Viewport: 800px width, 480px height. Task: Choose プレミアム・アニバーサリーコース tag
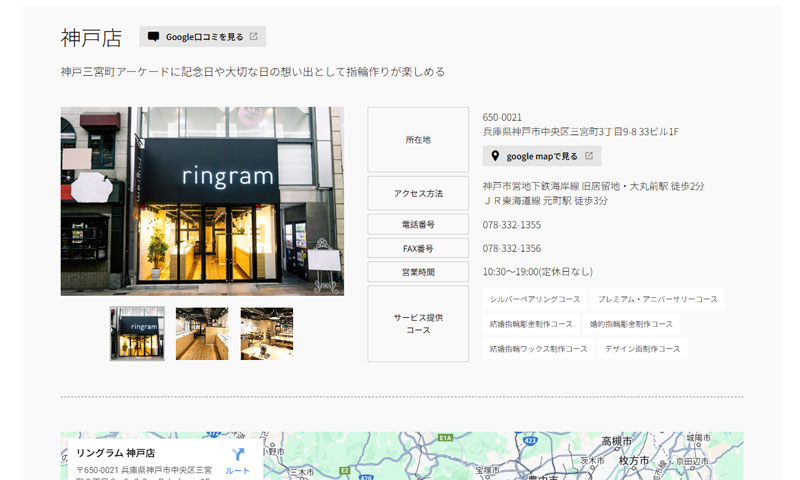point(658,299)
